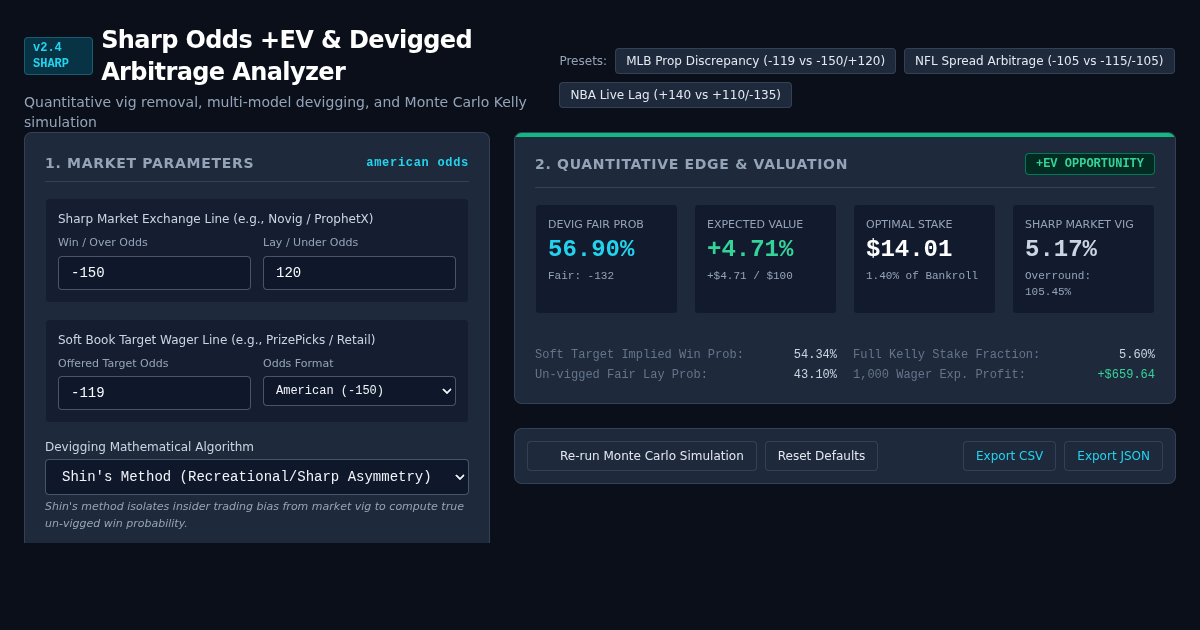The image size is (1200, 630).
Task: Click the Soft Book Target Wager Line label
Action: (216, 340)
